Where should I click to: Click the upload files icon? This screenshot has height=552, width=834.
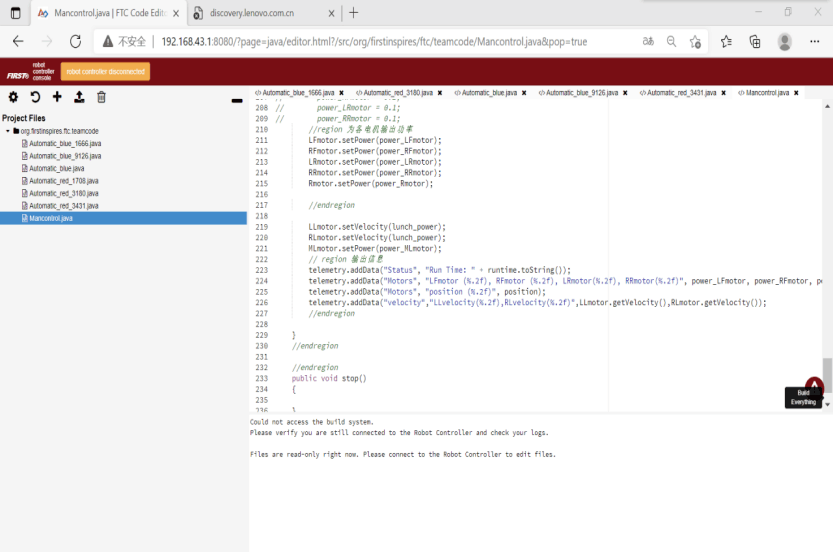click(79, 97)
